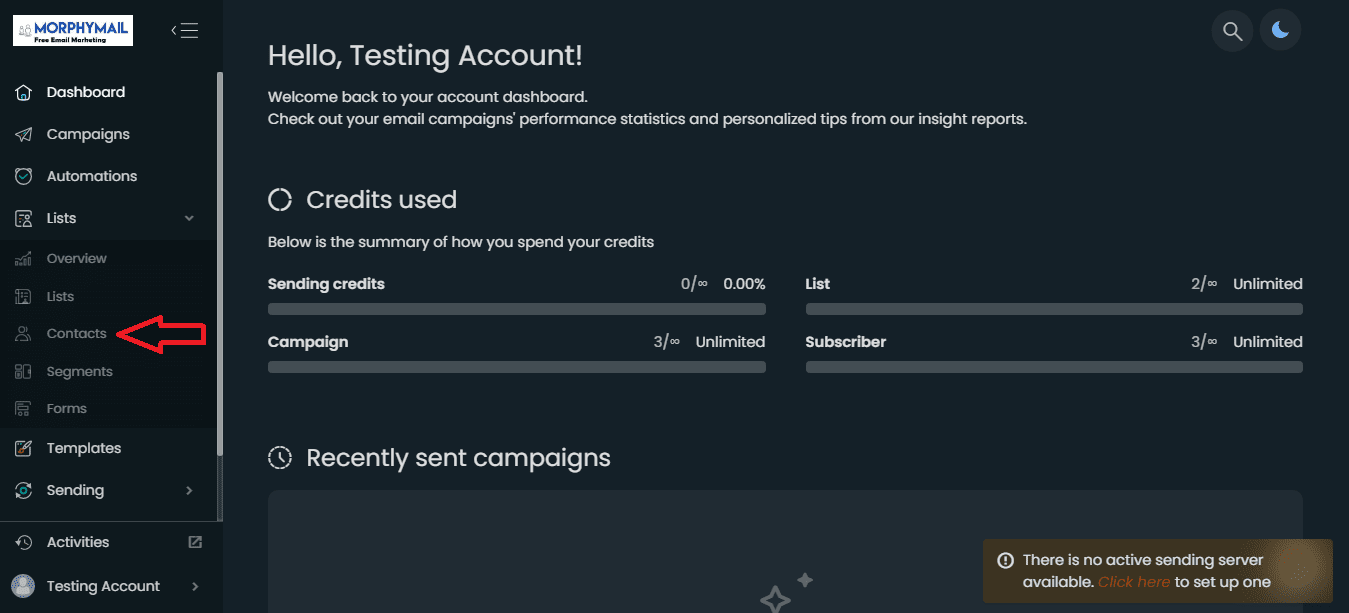
Task: Click the Automations checkmark icon
Action: click(24, 176)
